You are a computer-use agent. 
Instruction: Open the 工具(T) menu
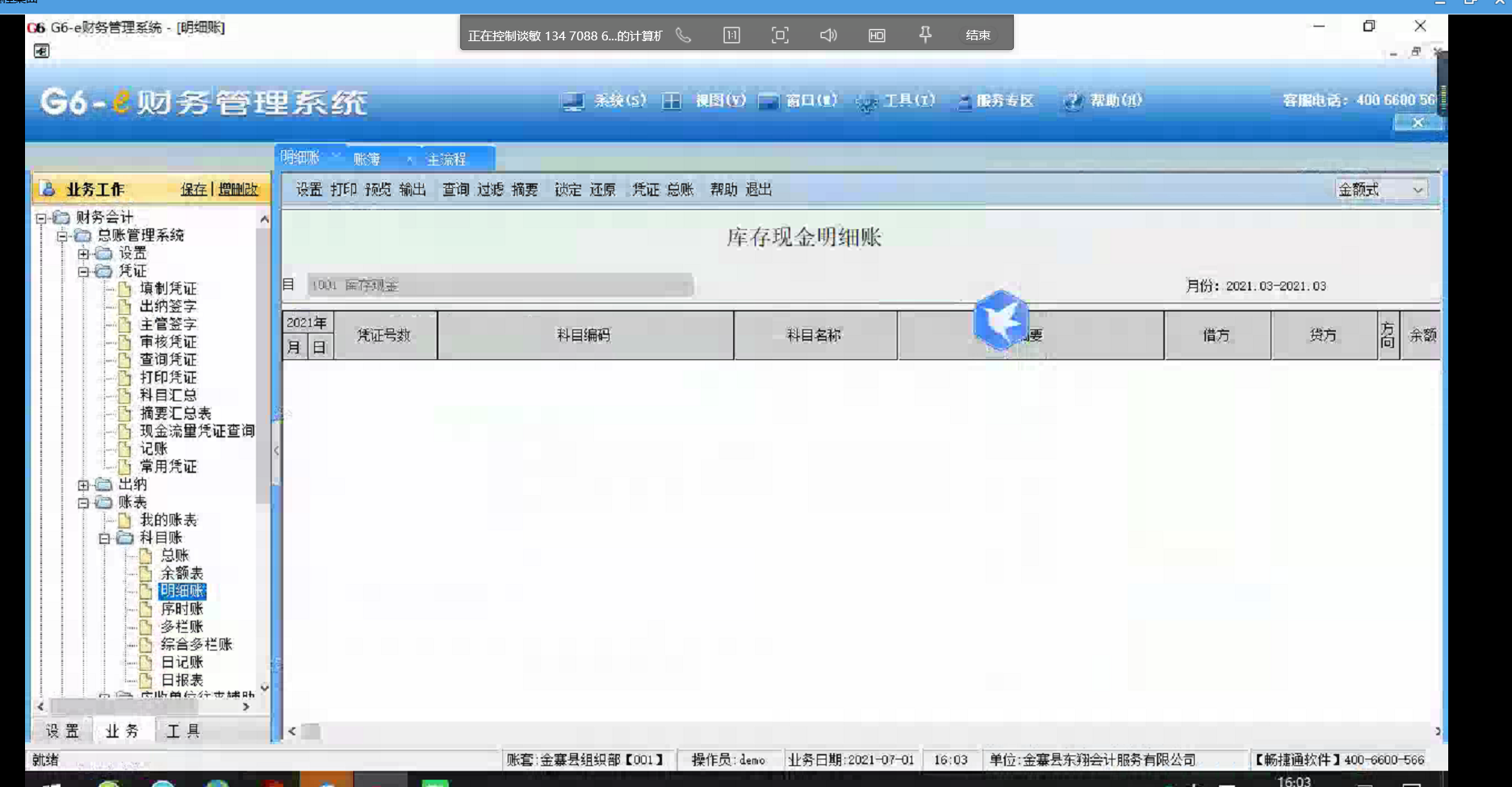(x=910, y=100)
